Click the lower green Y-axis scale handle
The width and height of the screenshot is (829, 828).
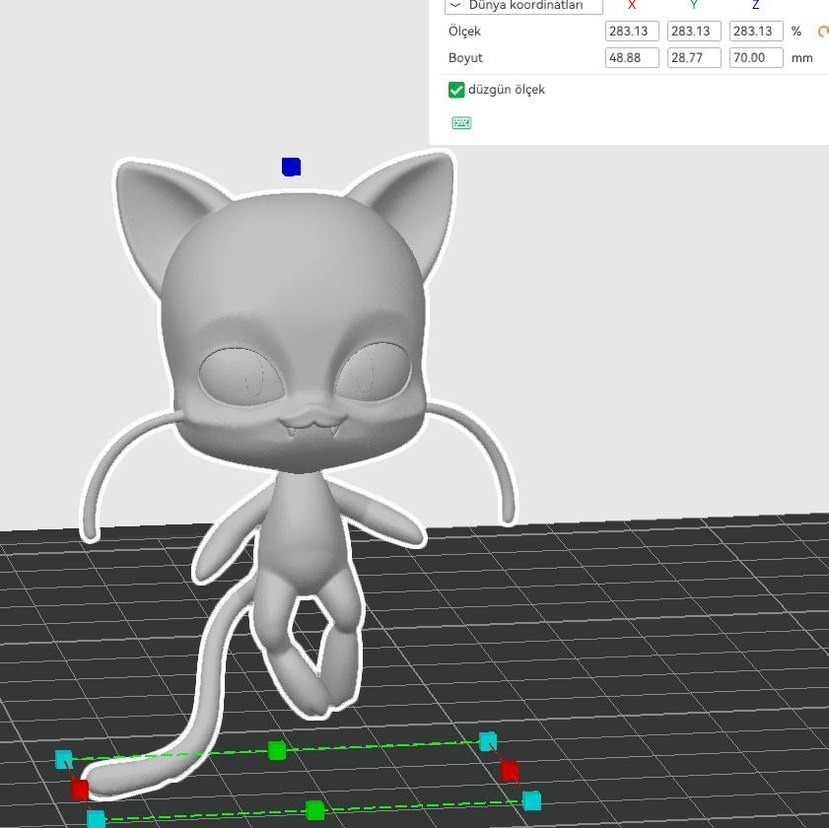point(315,810)
